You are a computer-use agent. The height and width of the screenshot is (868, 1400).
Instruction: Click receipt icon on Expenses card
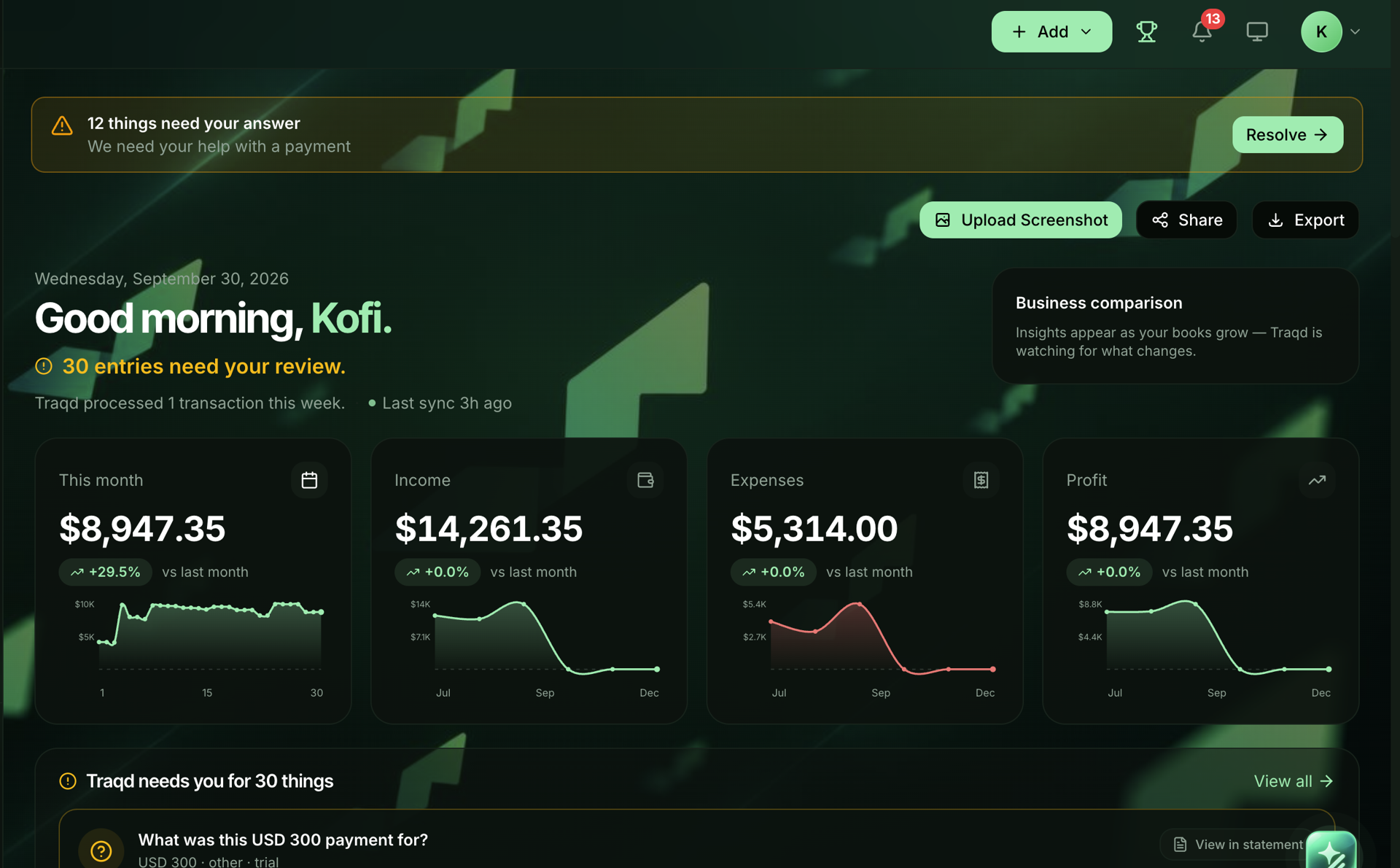click(x=981, y=480)
